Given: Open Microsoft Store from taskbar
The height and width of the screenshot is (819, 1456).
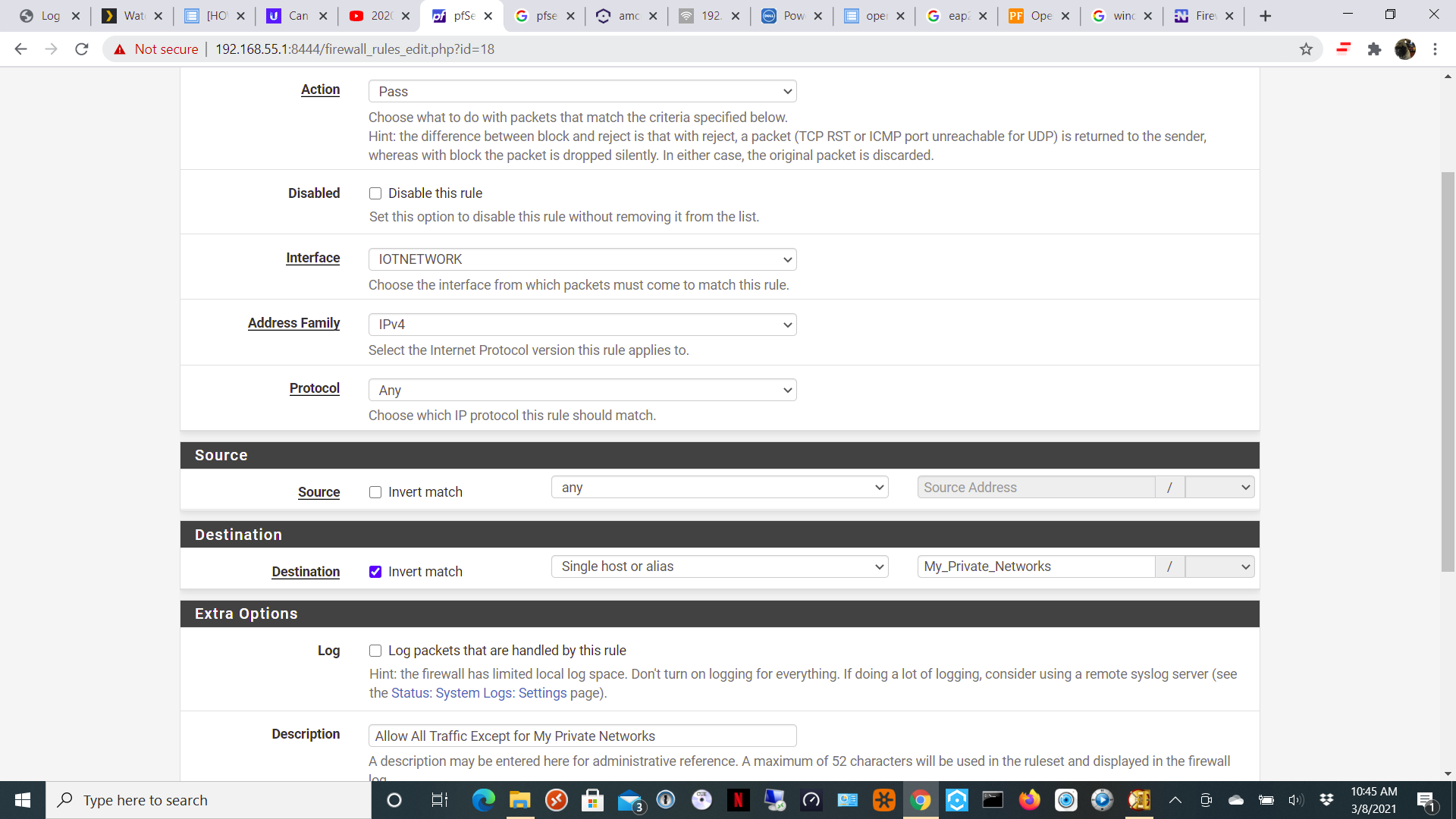Looking at the screenshot, I should 592,800.
